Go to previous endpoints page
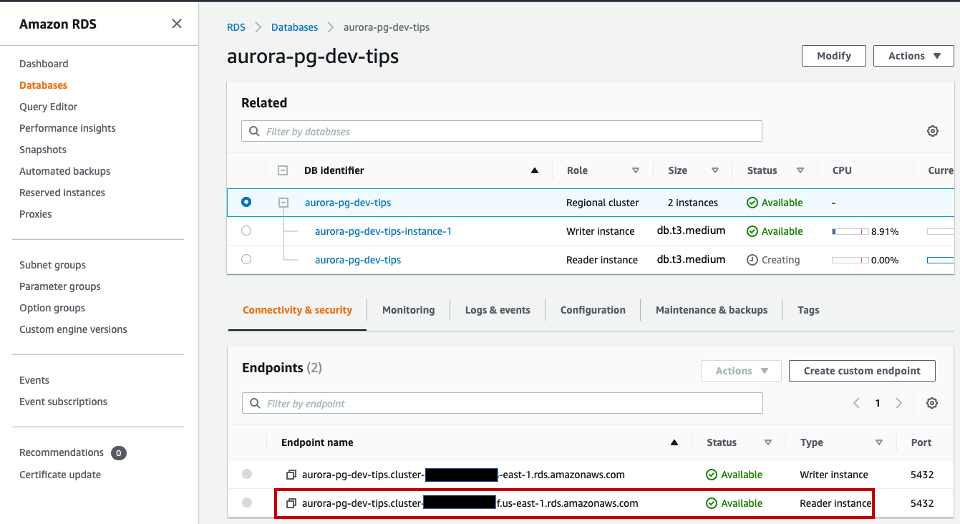 (857, 403)
